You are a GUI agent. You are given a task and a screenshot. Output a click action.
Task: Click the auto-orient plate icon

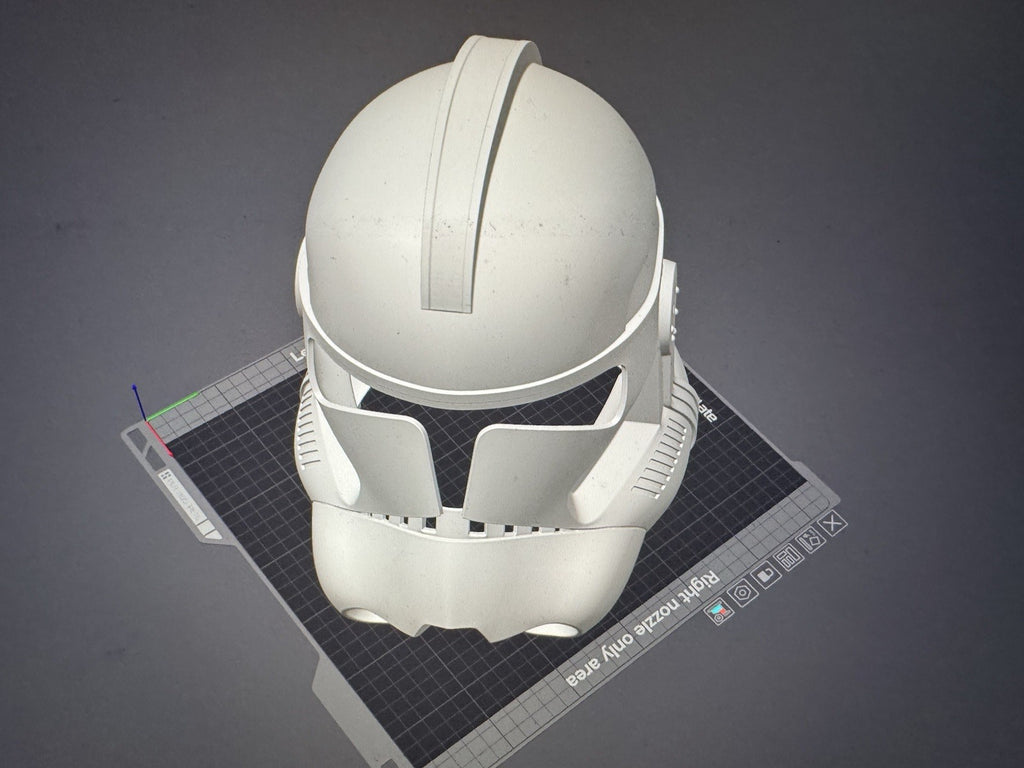[811, 540]
